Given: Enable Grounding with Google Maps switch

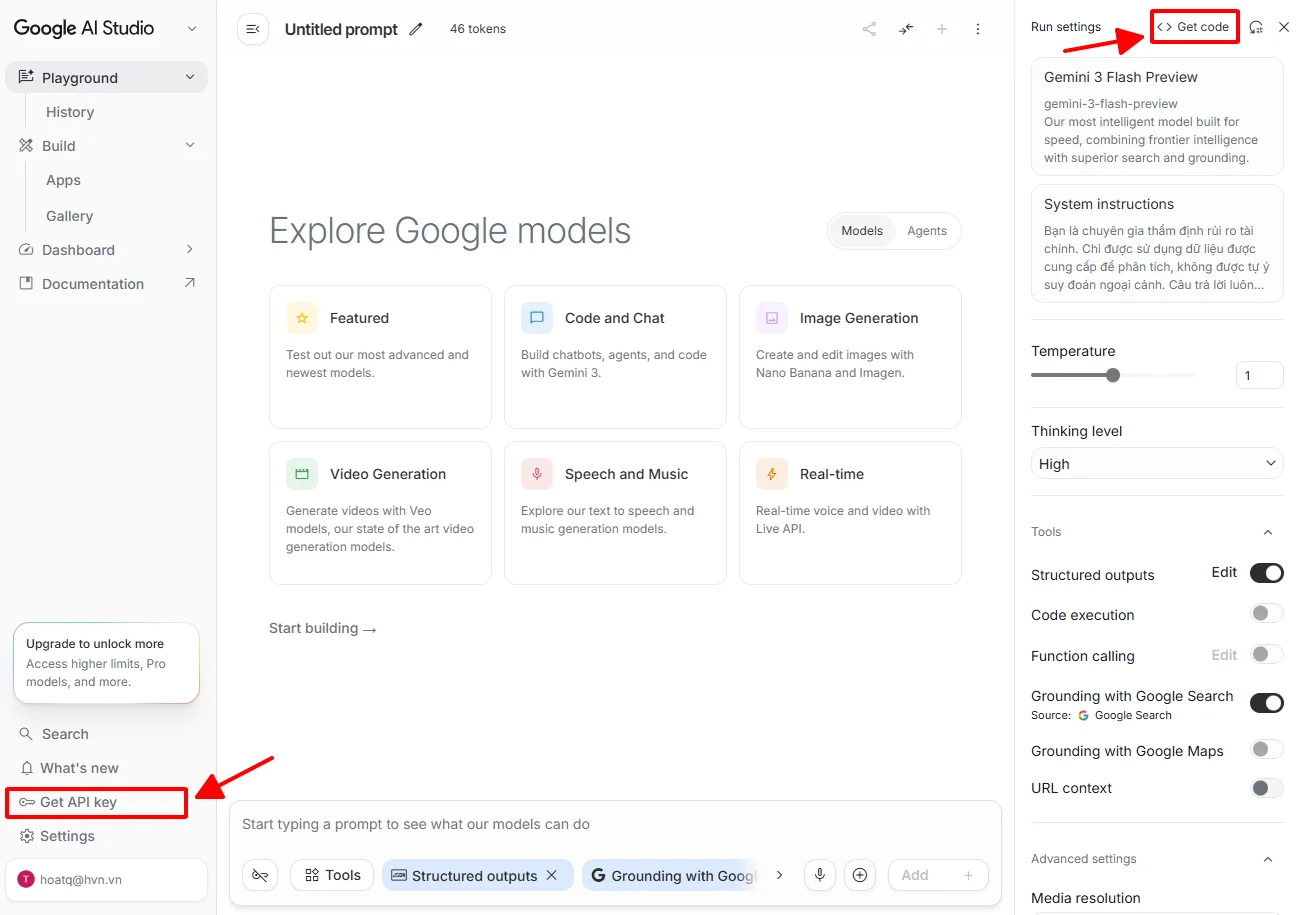Looking at the screenshot, I should (1267, 749).
